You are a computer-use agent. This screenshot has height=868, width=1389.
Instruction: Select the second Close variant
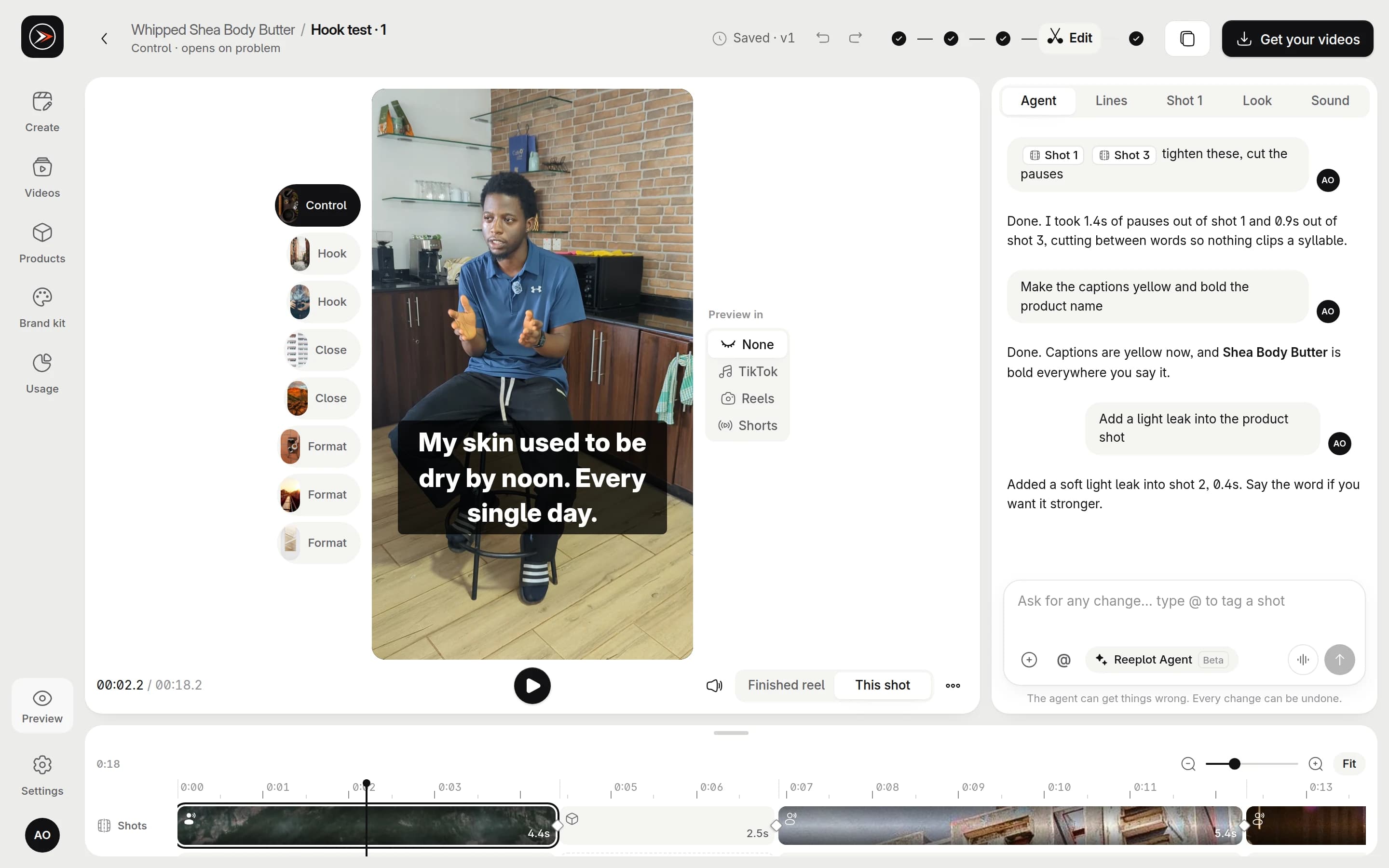coord(322,398)
